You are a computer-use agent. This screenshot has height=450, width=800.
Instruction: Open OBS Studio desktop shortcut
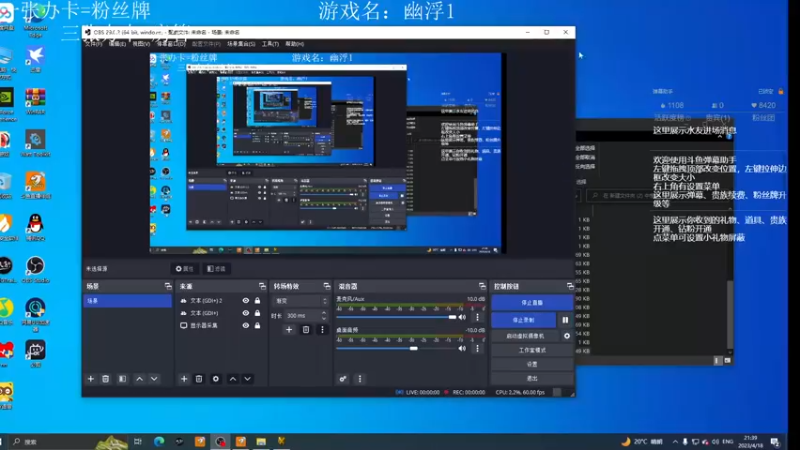tap(35, 269)
